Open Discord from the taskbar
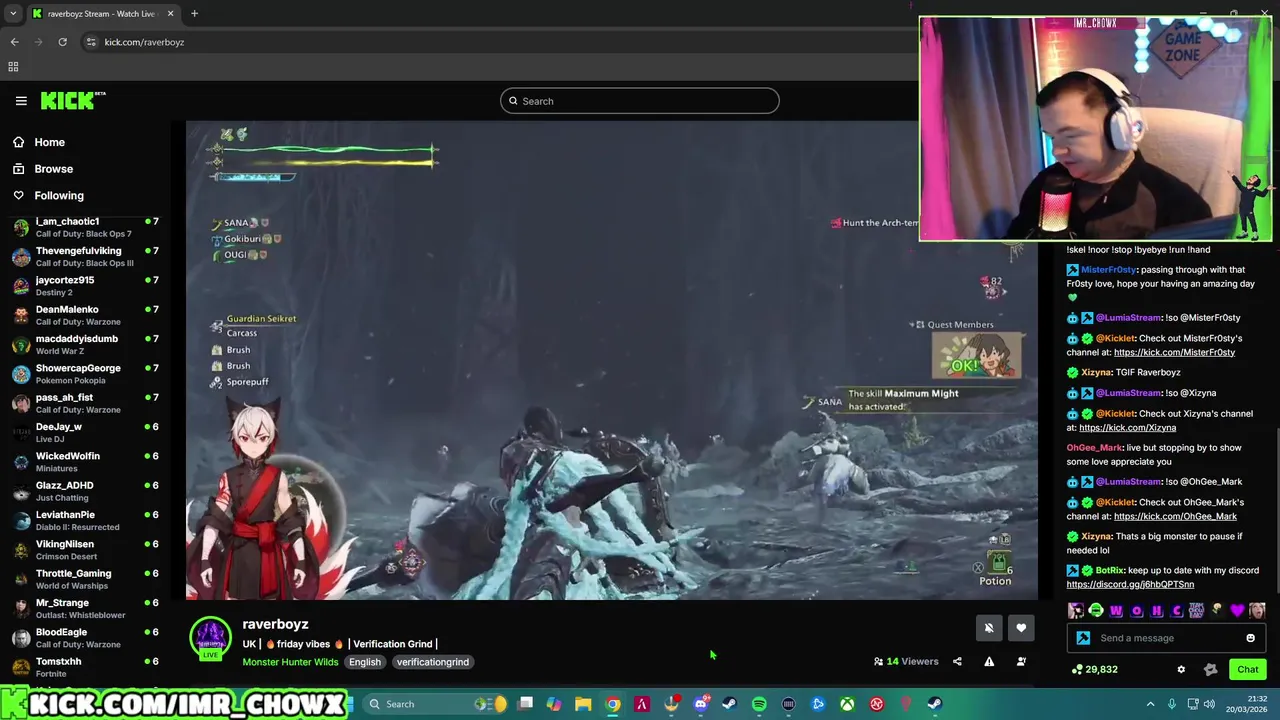Image resolution: width=1280 pixels, height=720 pixels. tap(701, 704)
